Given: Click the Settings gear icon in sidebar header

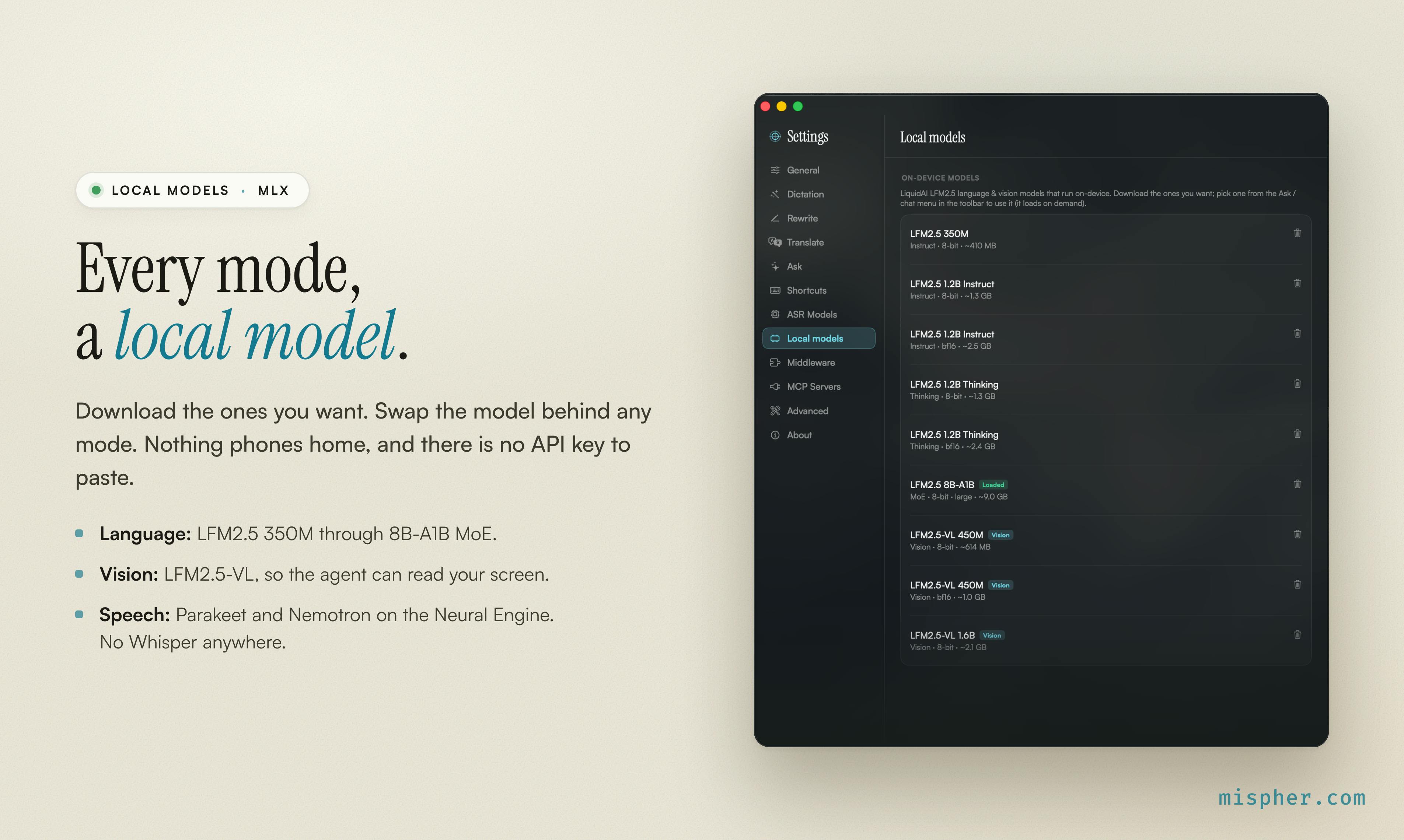Looking at the screenshot, I should 775,136.
